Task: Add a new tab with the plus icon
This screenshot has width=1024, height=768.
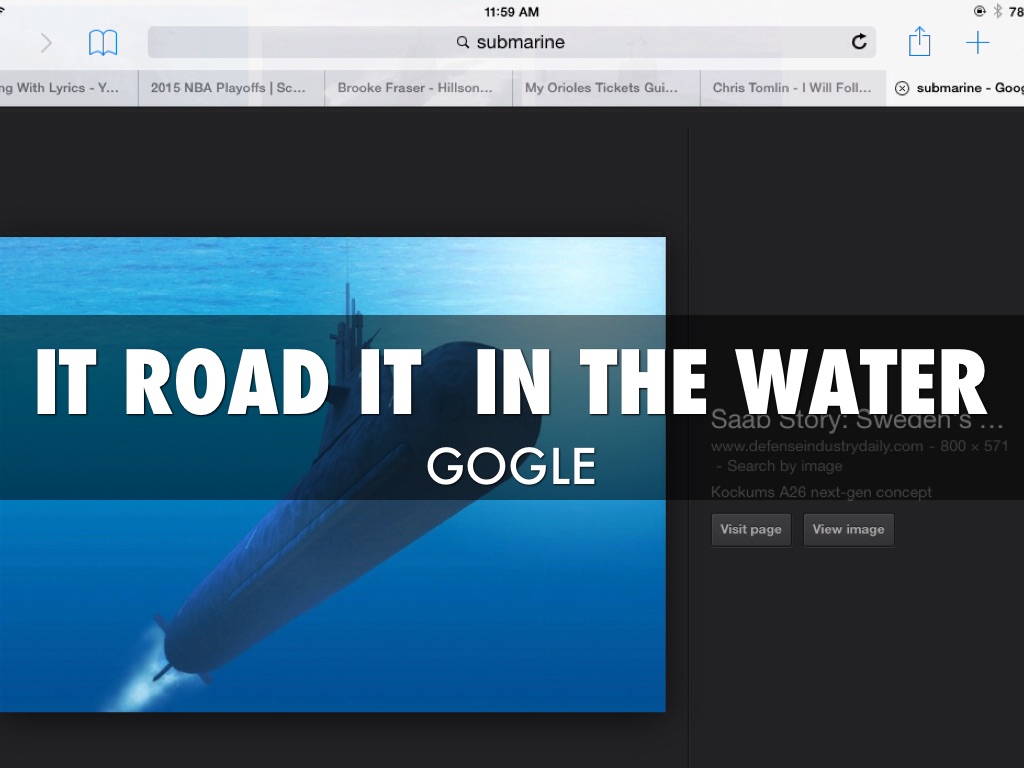Action: (x=977, y=42)
